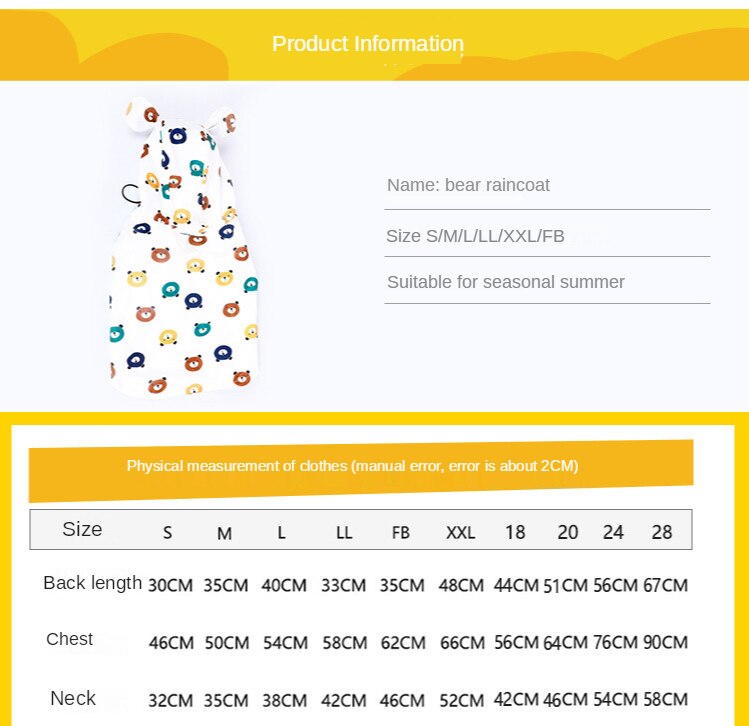The width and height of the screenshot is (749, 726).
Task: Select the XXL size column header
Action: coord(460,532)
